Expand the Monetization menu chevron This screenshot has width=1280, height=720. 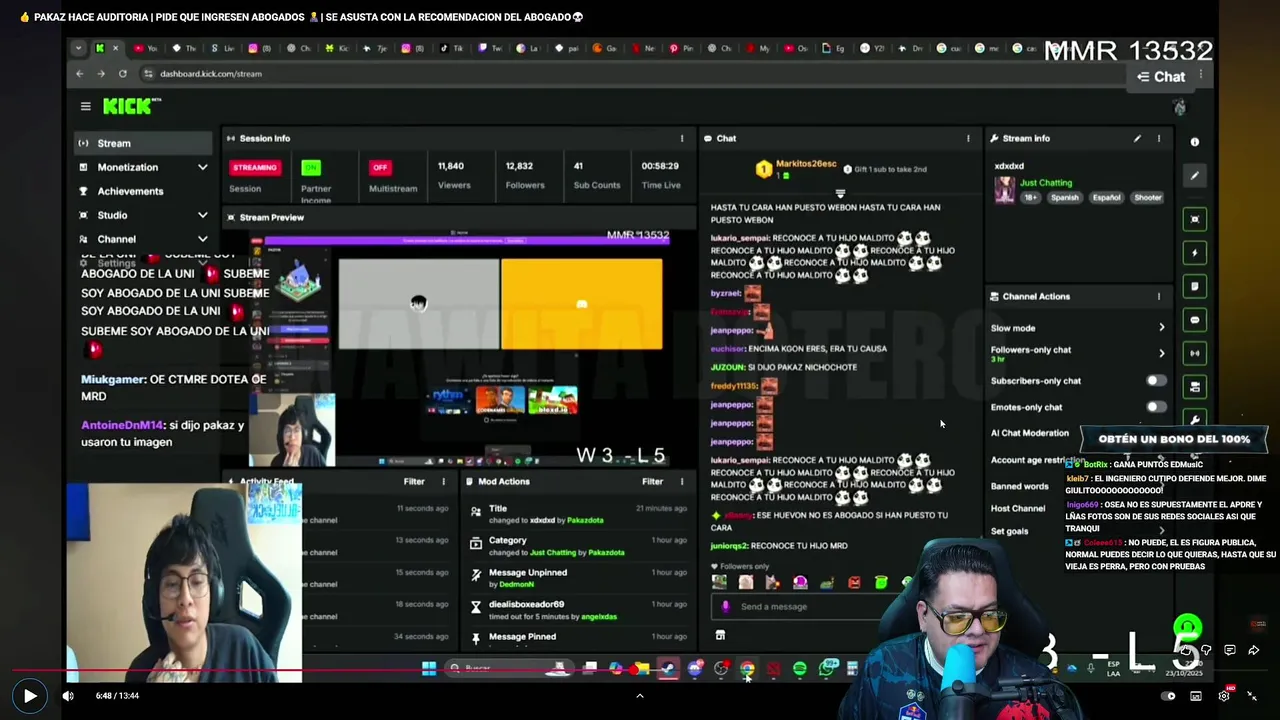202,167
